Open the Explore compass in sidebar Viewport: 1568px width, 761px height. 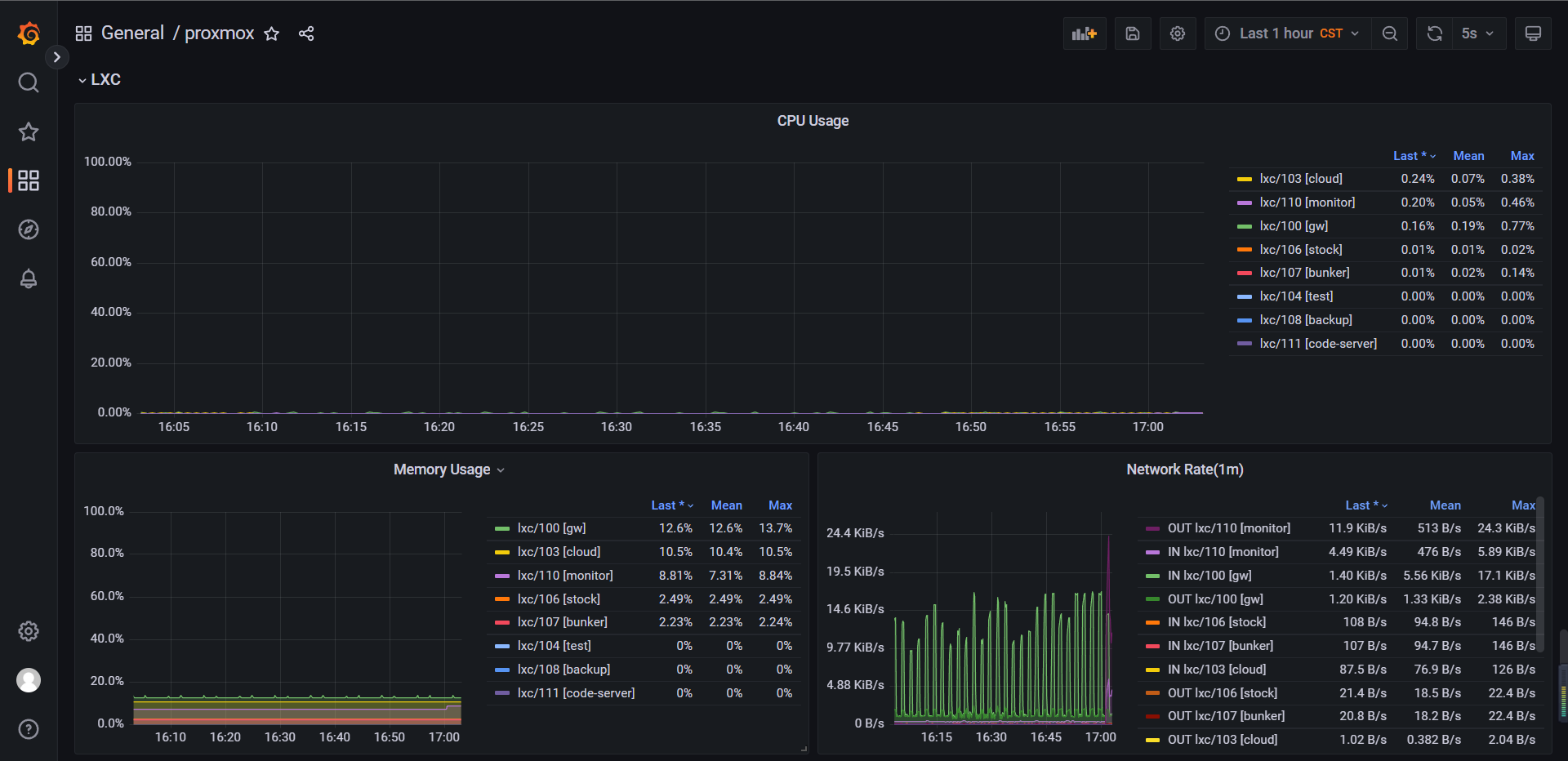(29, 229)
